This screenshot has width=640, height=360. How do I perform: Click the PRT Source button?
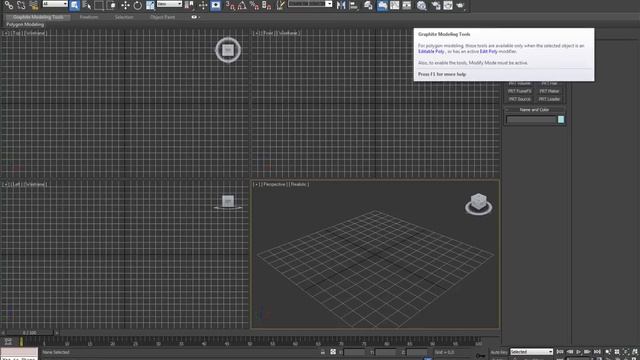coord(520,99)
